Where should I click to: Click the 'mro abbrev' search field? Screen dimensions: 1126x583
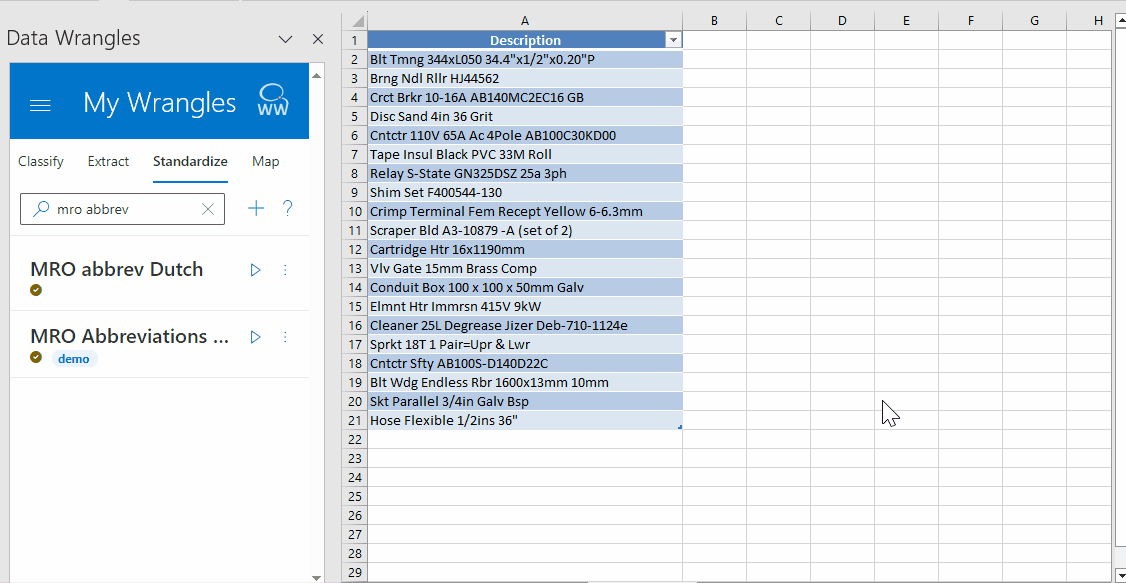[122, 209]
